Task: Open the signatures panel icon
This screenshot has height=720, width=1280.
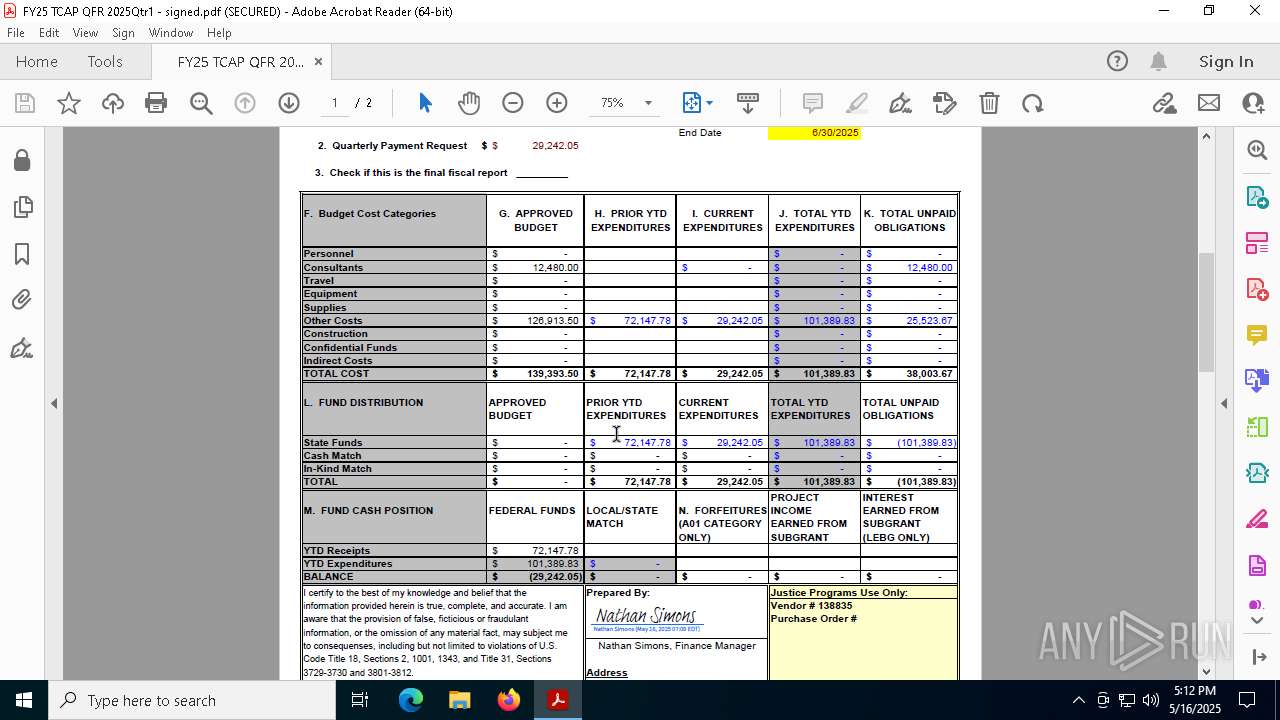Action: pyautogui.click(x=22, y=348)
